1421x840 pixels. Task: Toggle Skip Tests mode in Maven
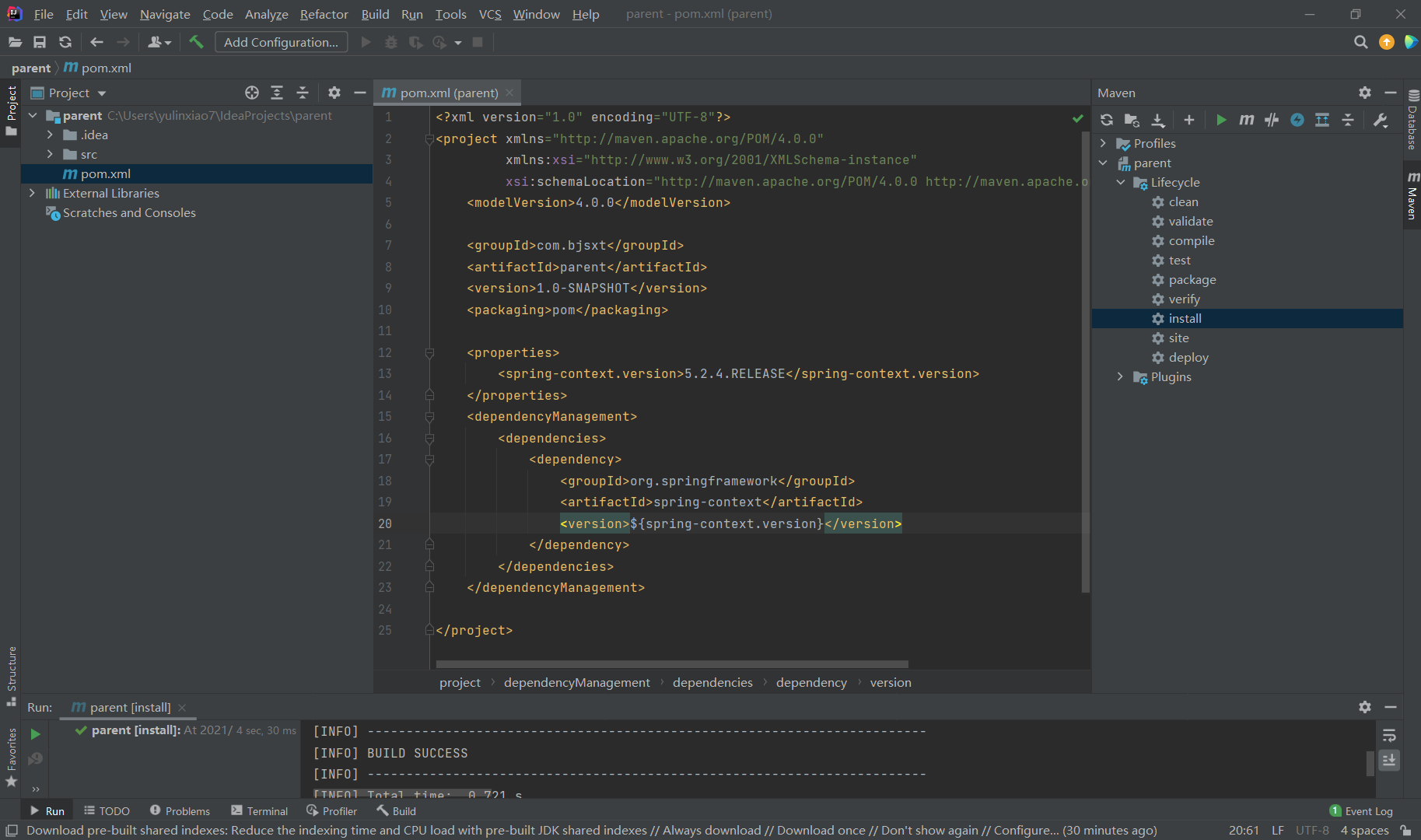(1297, 120)
